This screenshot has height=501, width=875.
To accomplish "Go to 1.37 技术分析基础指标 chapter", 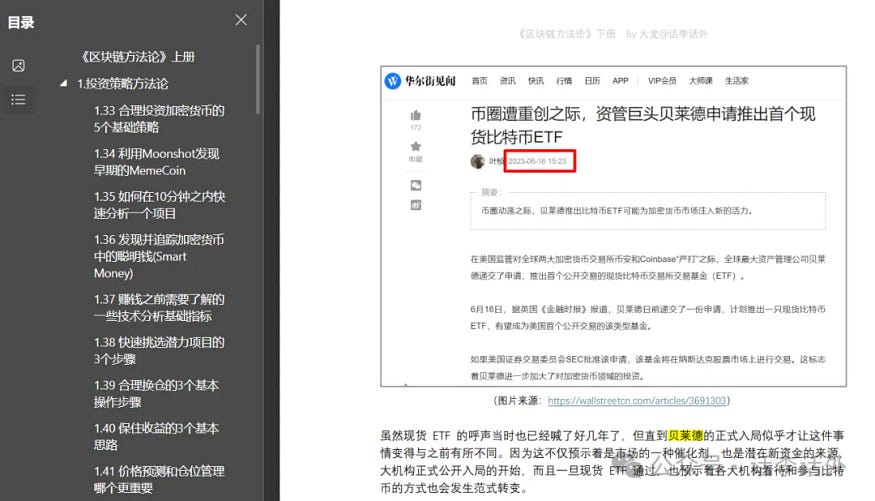I will (159, 307).
